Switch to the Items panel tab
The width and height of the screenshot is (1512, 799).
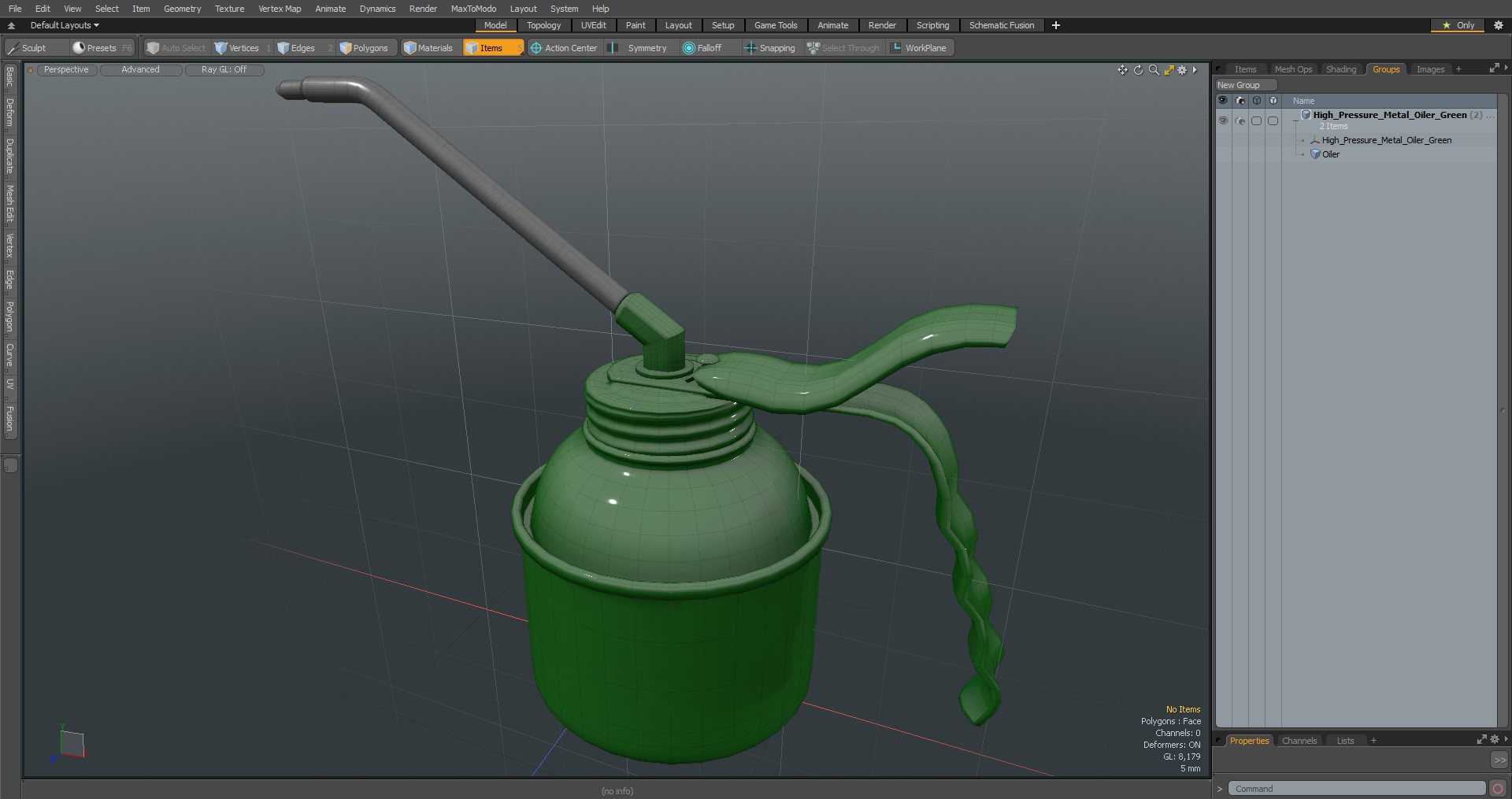(x=1245, y=69)
